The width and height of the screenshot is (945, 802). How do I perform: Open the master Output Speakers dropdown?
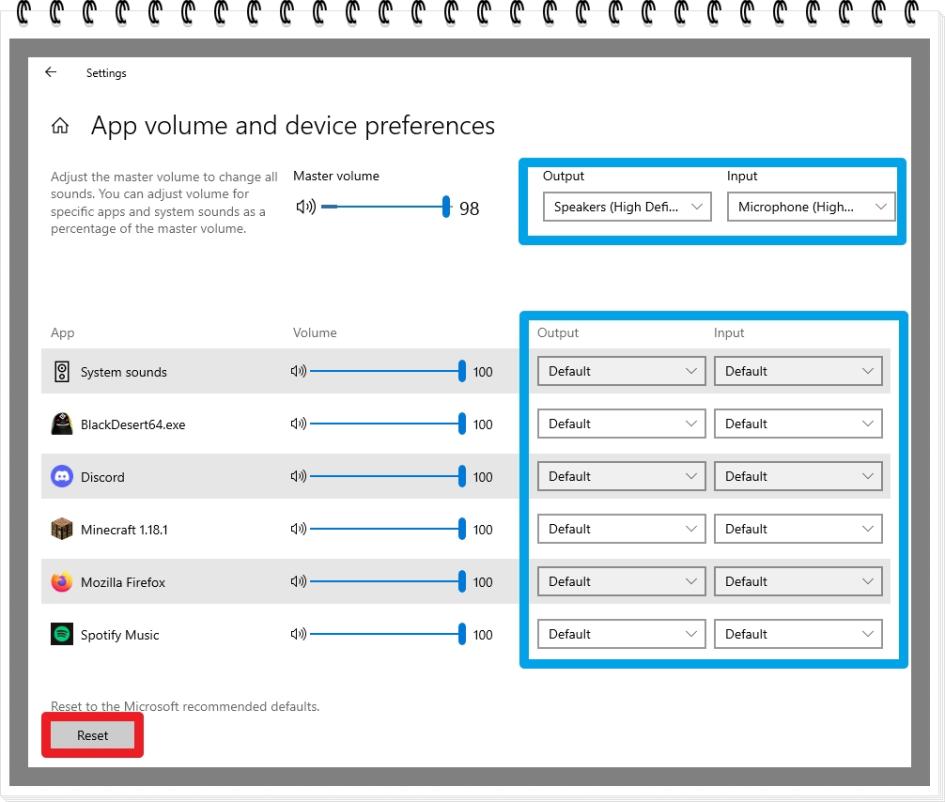(627, 207)
